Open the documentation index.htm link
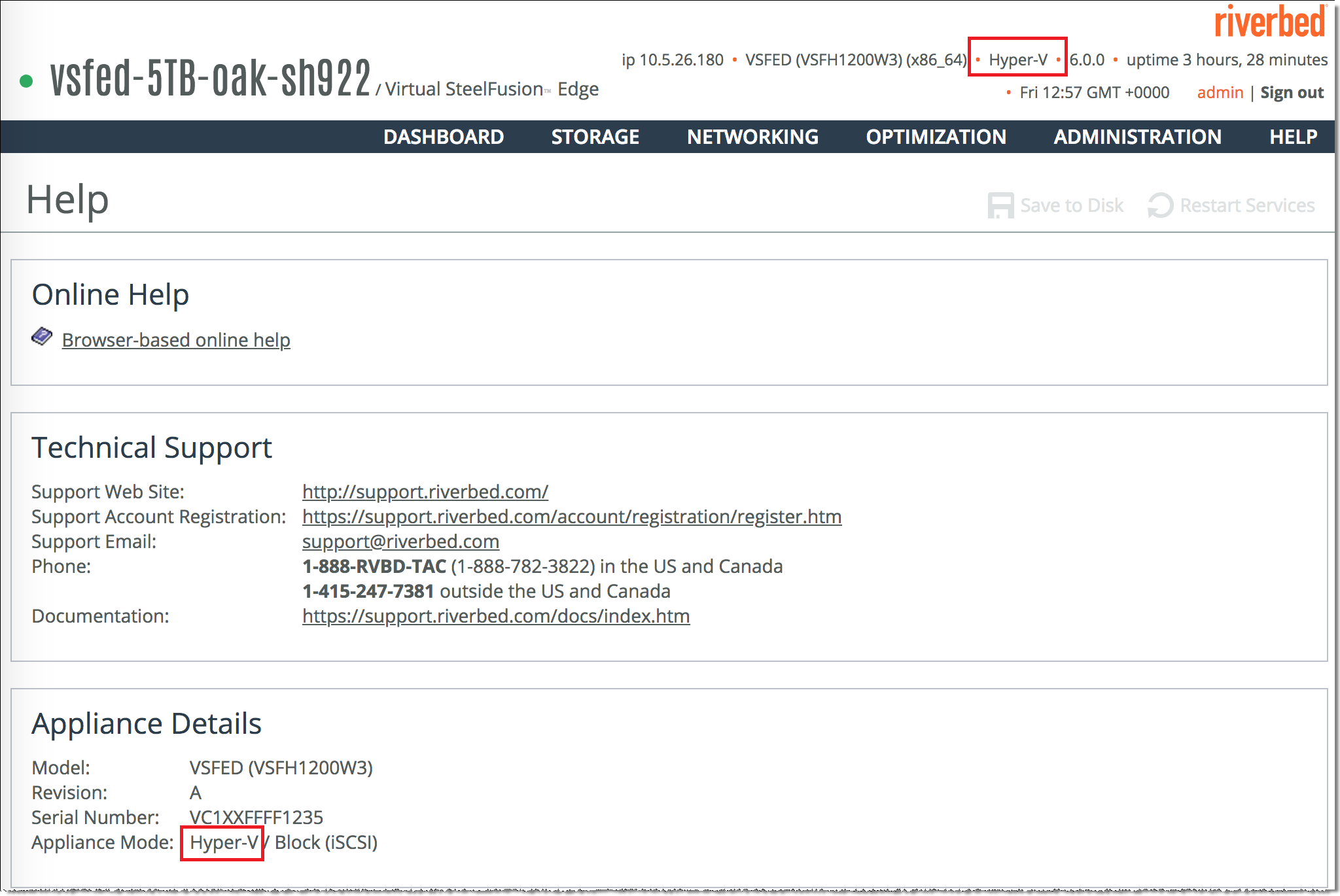The height and width of the screenshot is (896, 1340). [496, 616]
